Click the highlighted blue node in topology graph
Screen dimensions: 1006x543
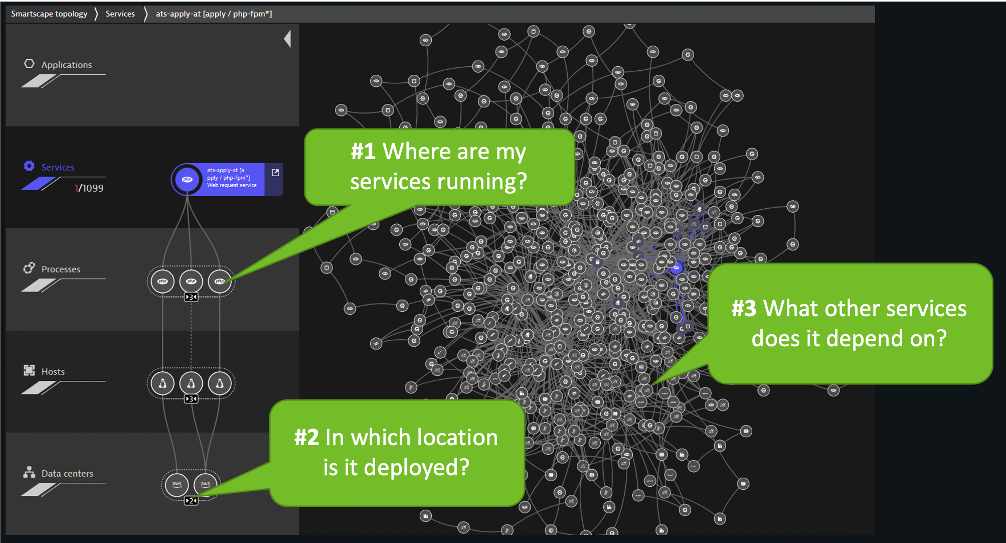pyautogui.click(x=677, y=268)
